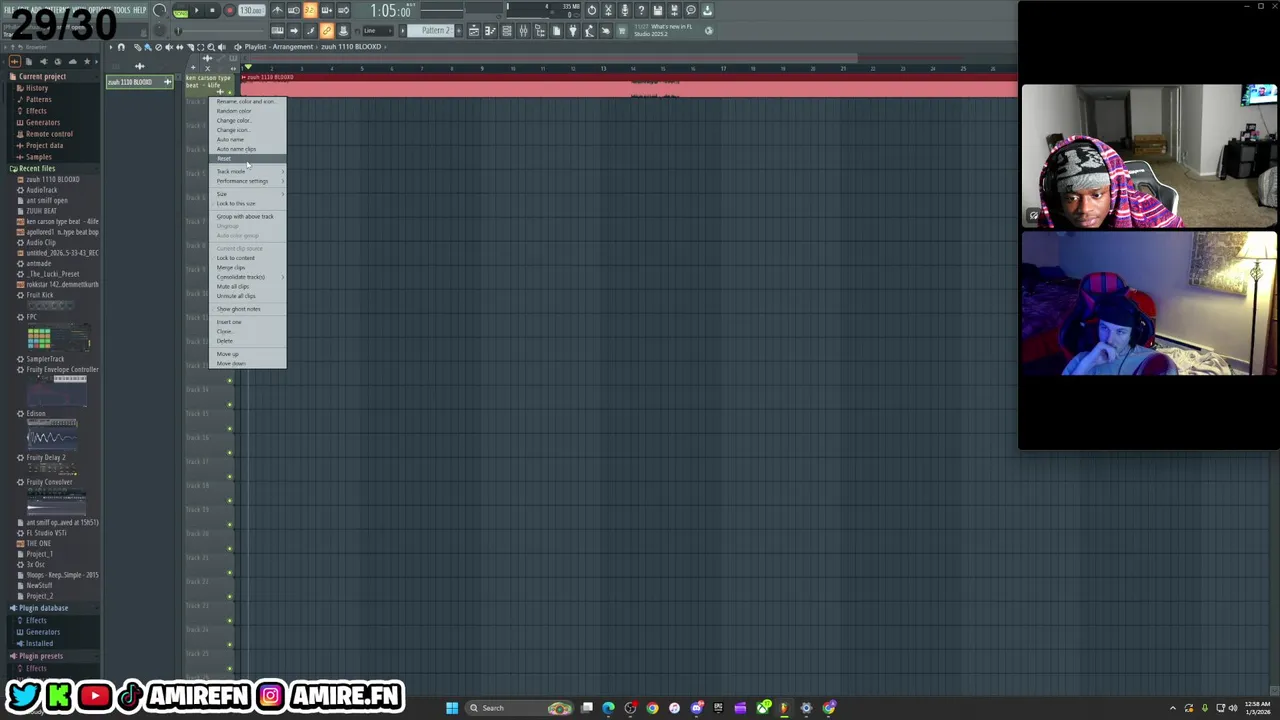
Task: Open the Playlist view icon
Action: click(473, 31)
